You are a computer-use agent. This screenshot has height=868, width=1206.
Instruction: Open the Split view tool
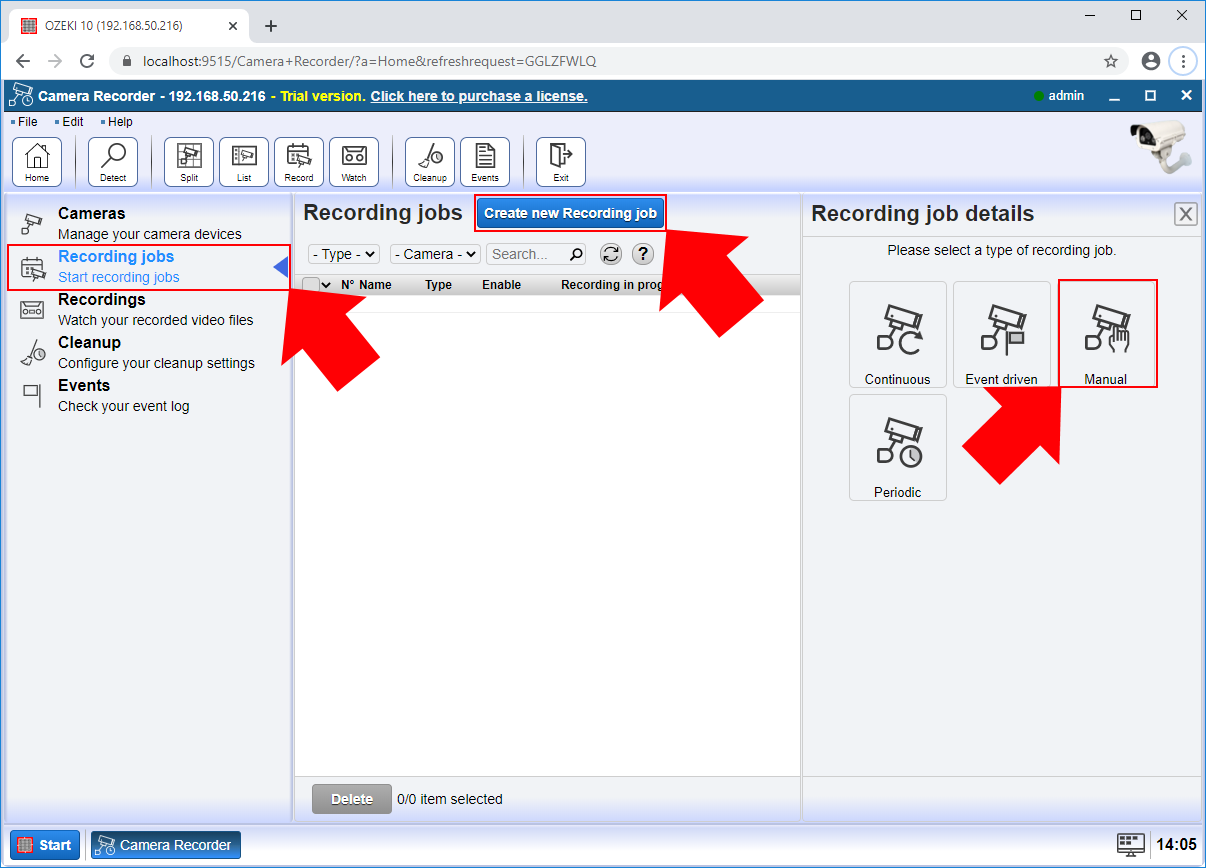[189, 162]
